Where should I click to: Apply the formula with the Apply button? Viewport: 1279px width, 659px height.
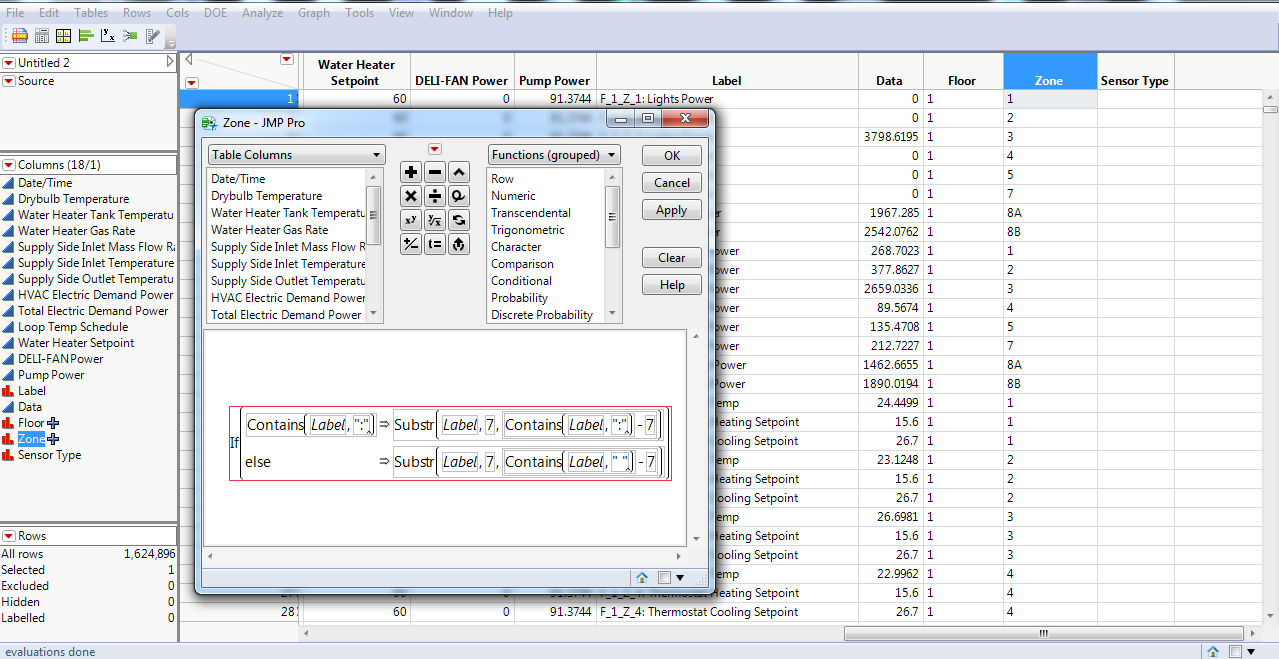tap(672, 210)
